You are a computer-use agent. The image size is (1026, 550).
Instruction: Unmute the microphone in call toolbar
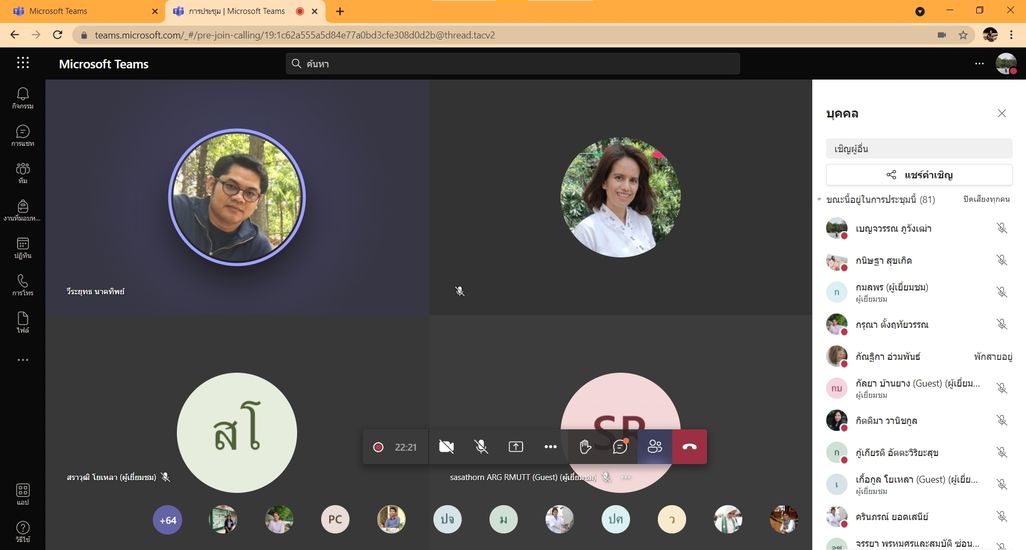pos(481,447)
